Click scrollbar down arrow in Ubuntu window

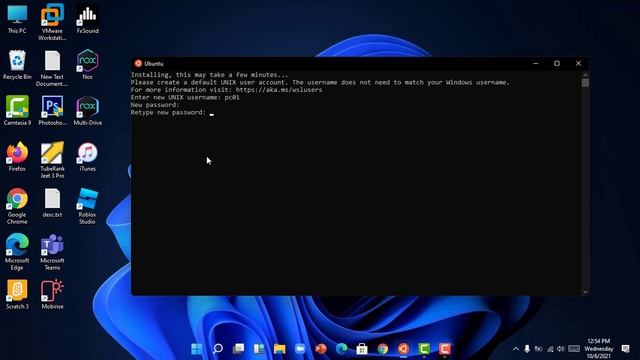(585, 292)
